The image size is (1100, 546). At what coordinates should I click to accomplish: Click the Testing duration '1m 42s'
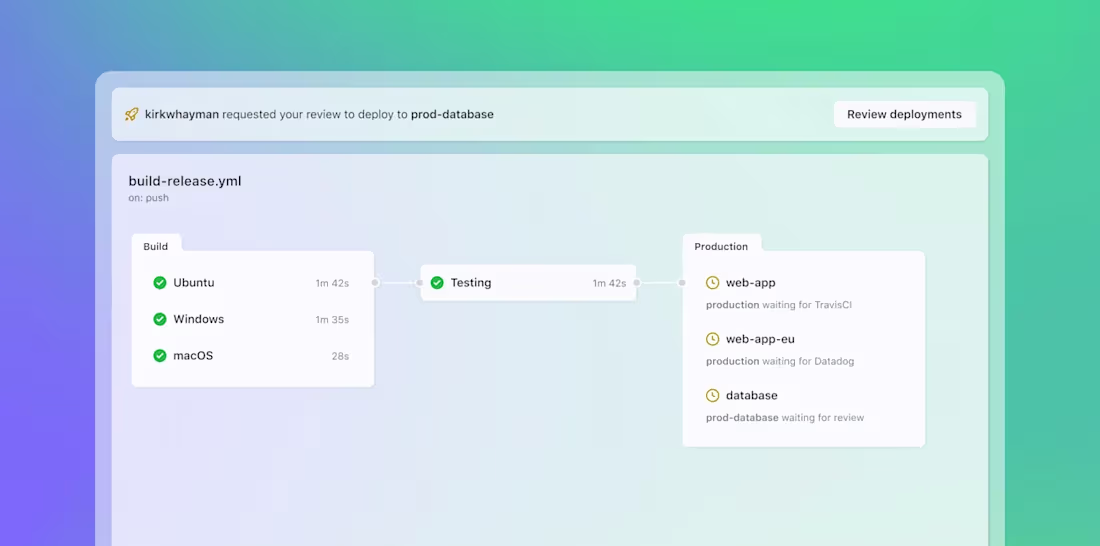609,284
